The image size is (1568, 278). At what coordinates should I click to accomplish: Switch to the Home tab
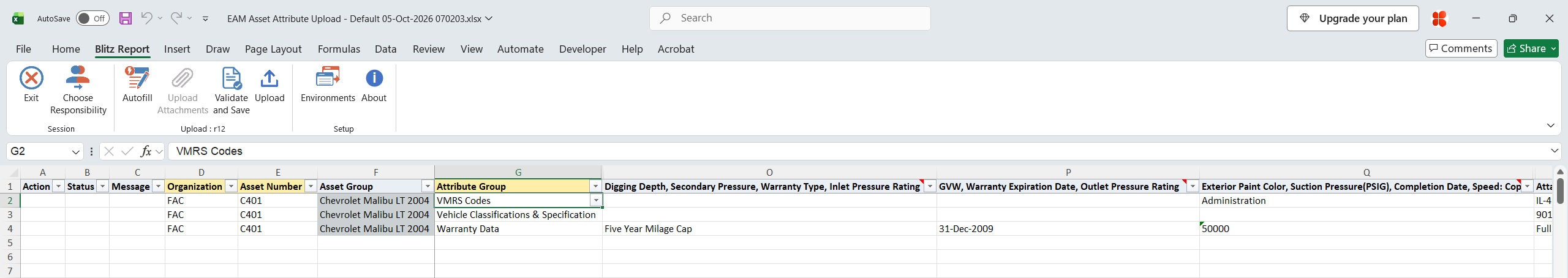pos(66,49)
